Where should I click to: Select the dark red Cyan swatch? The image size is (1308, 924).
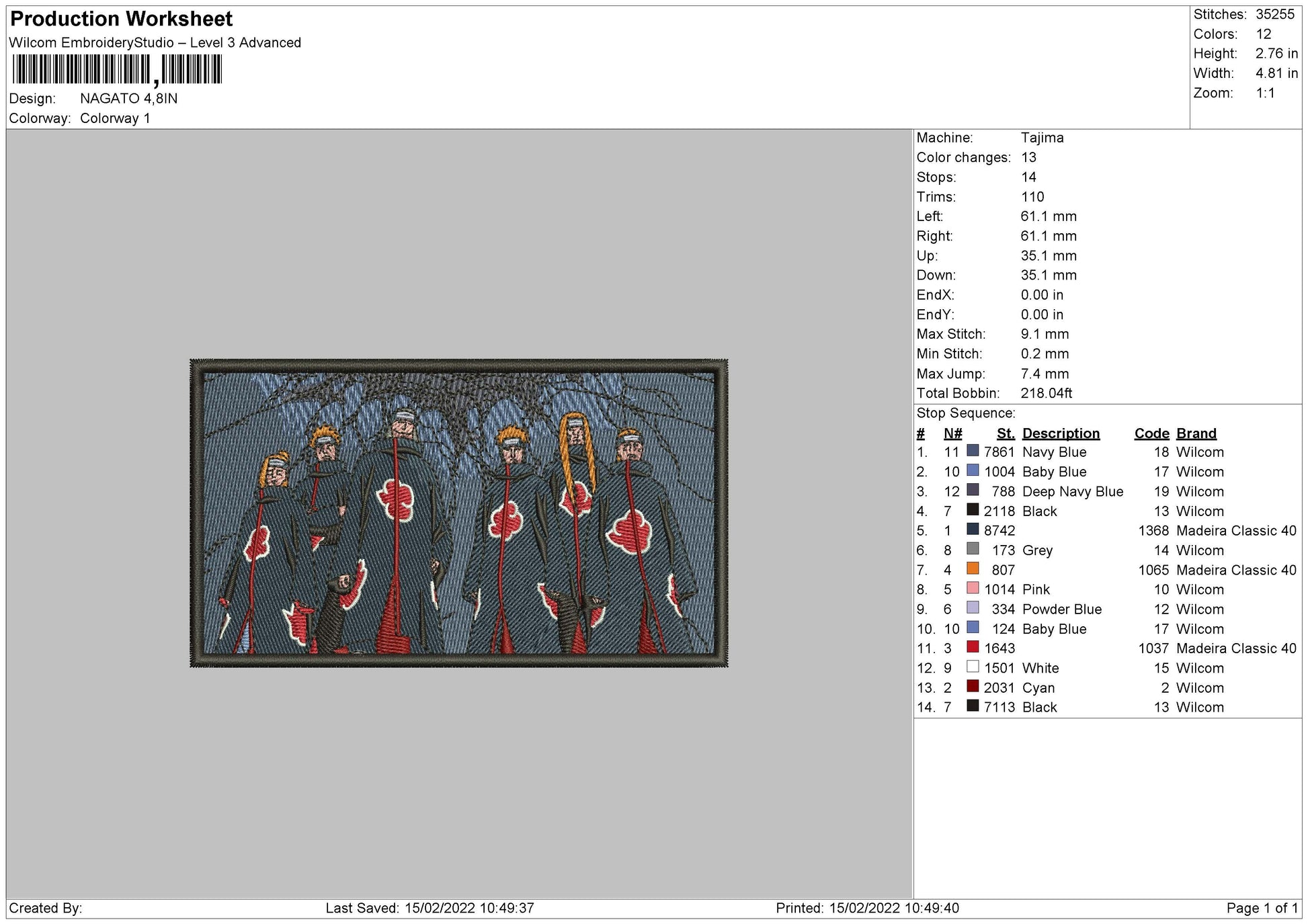pos(973,686)
